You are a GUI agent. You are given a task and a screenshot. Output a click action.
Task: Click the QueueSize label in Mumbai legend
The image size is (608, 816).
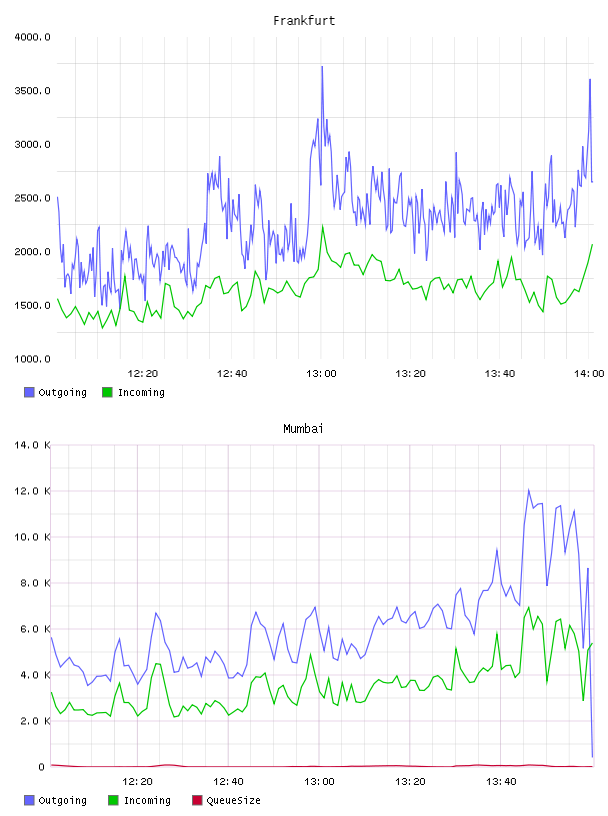[233, 800]
